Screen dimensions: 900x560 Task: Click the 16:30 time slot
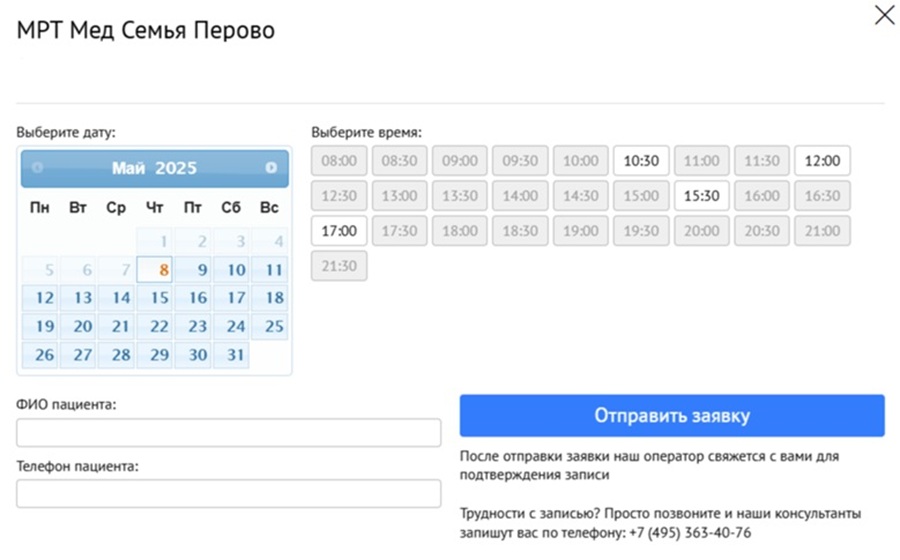click(x=822, y=196)
